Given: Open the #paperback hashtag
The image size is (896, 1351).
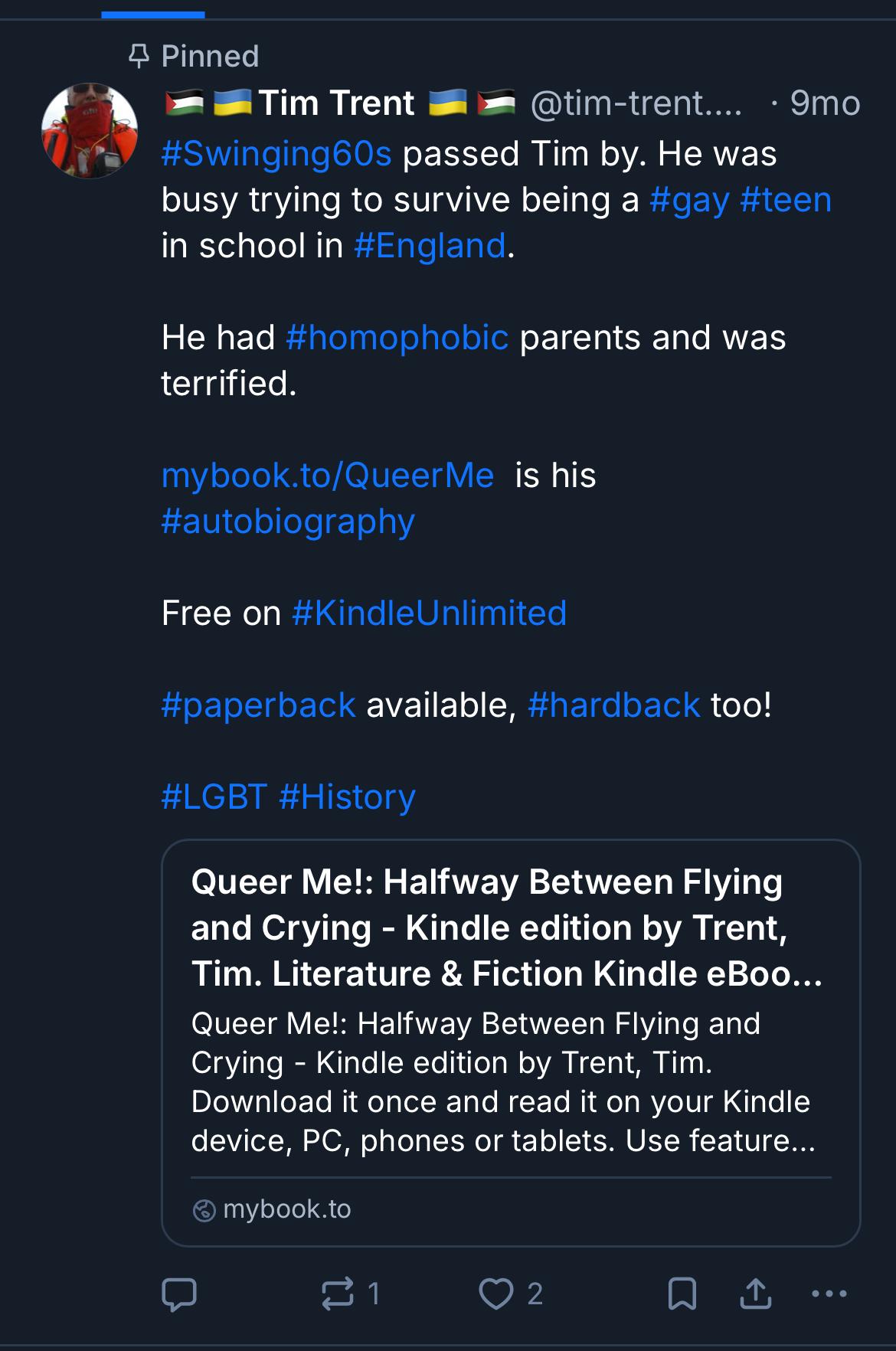Looking at the screenshot, I should [258, 705].
